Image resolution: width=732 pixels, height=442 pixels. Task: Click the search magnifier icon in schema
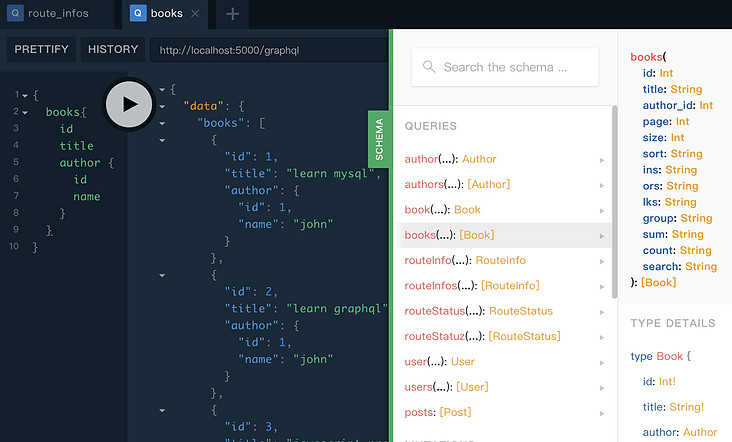pyautogui.click(x=428, y=67)
